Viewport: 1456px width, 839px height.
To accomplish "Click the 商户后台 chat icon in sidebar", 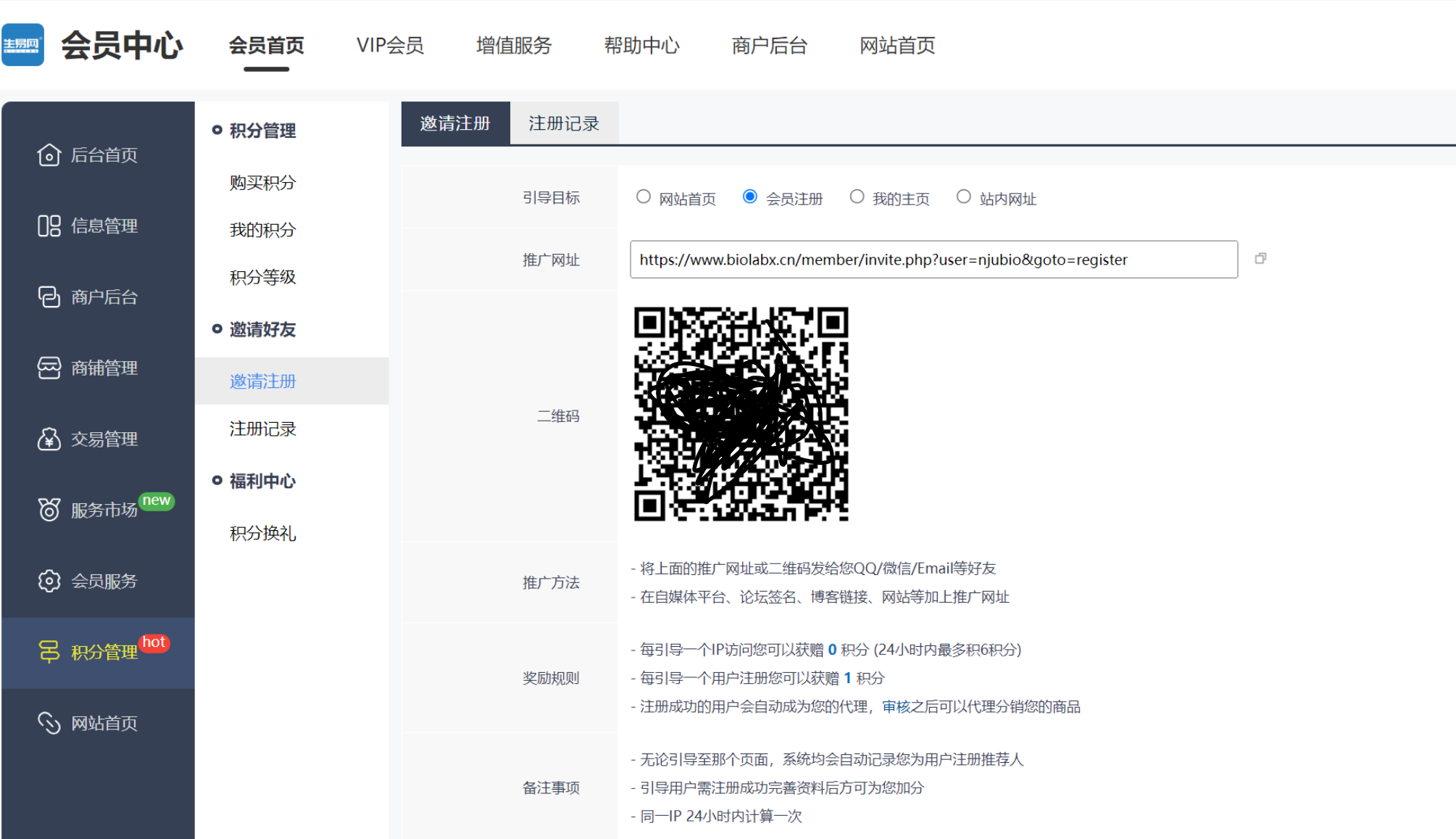I will [x=49, y=297].
